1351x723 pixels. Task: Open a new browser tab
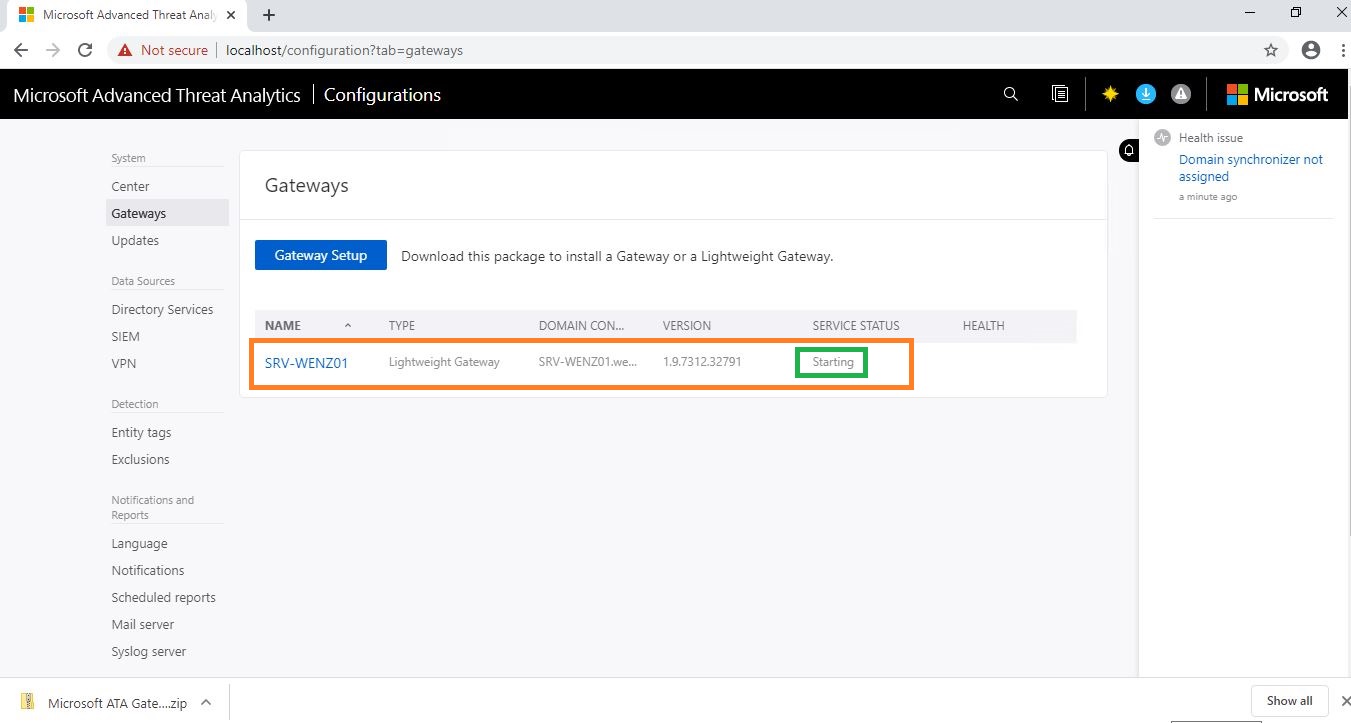point(269,15)
